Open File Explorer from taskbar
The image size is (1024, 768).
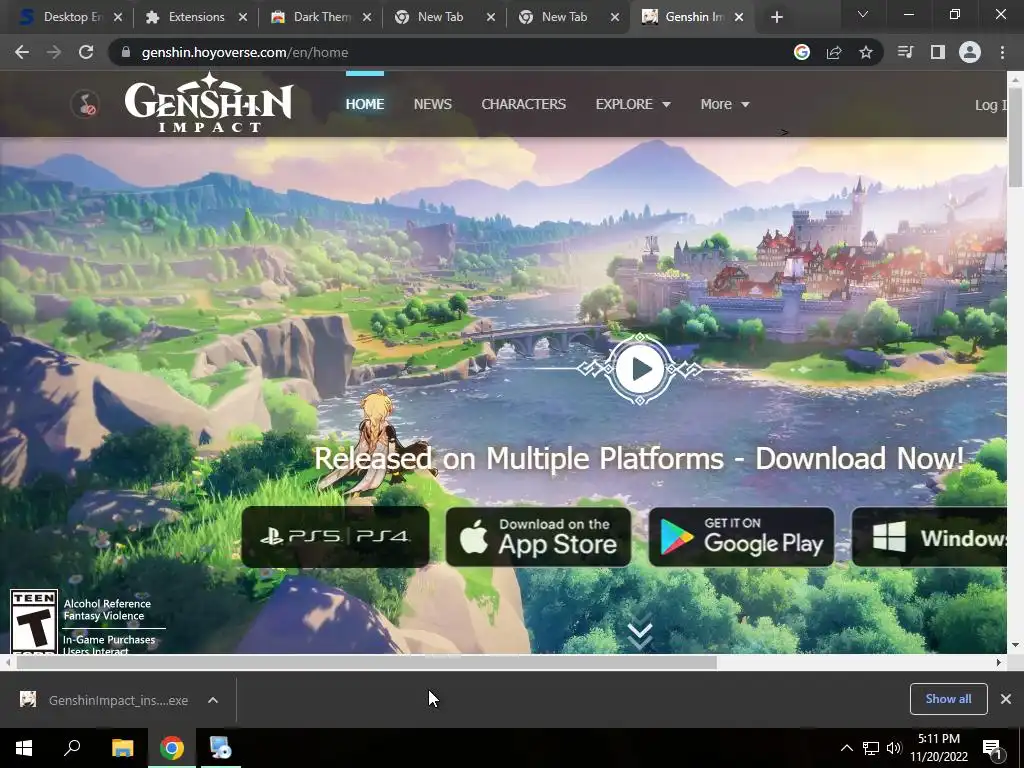tap(122, 748)
